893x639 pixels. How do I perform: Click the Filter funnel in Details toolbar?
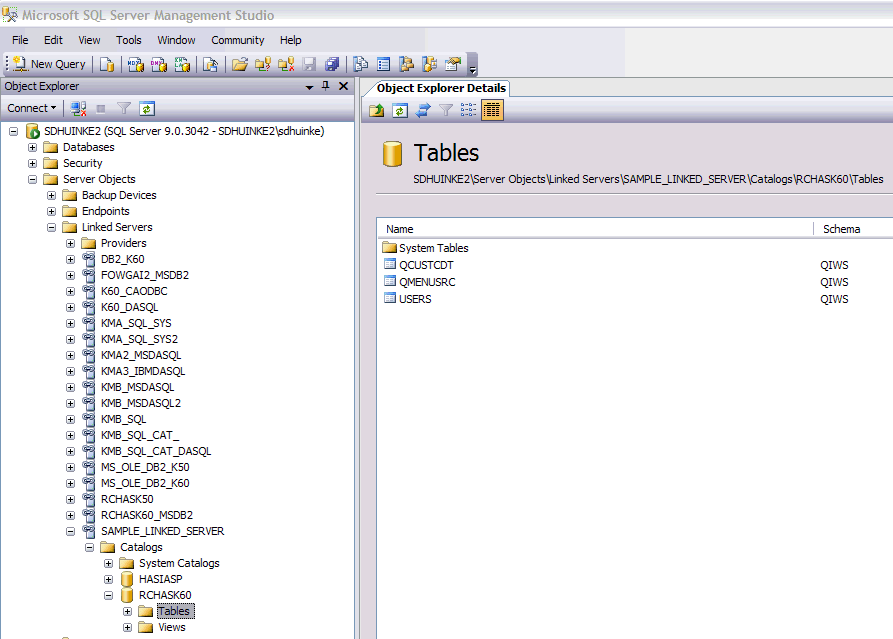point(446,110)
